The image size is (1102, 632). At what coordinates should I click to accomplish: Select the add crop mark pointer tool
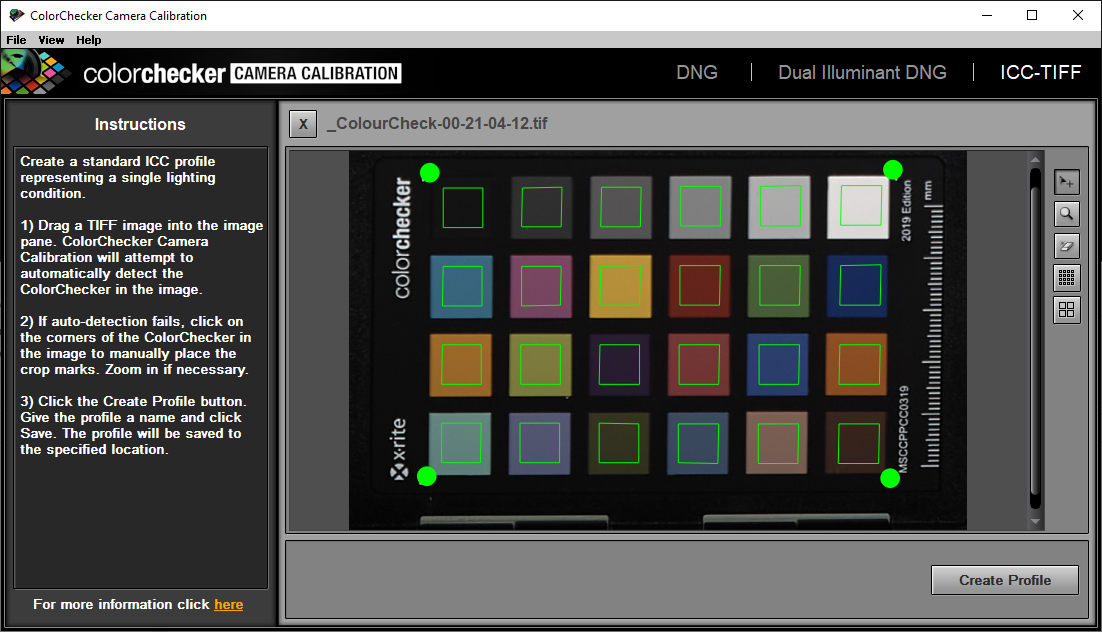1066,182
